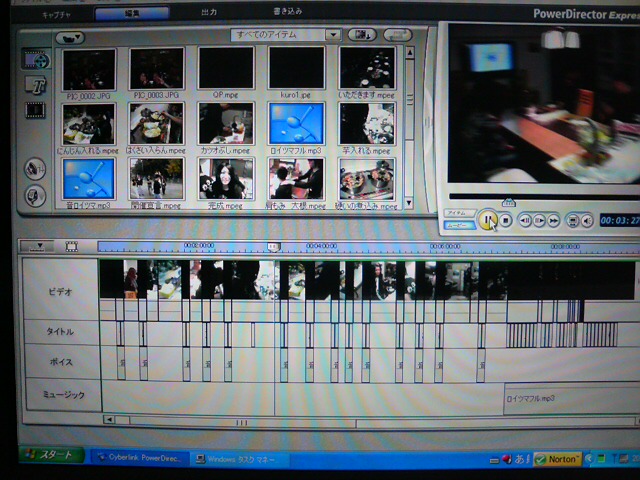
Task: Stop playback in the preview player
Action: [506, 221]
